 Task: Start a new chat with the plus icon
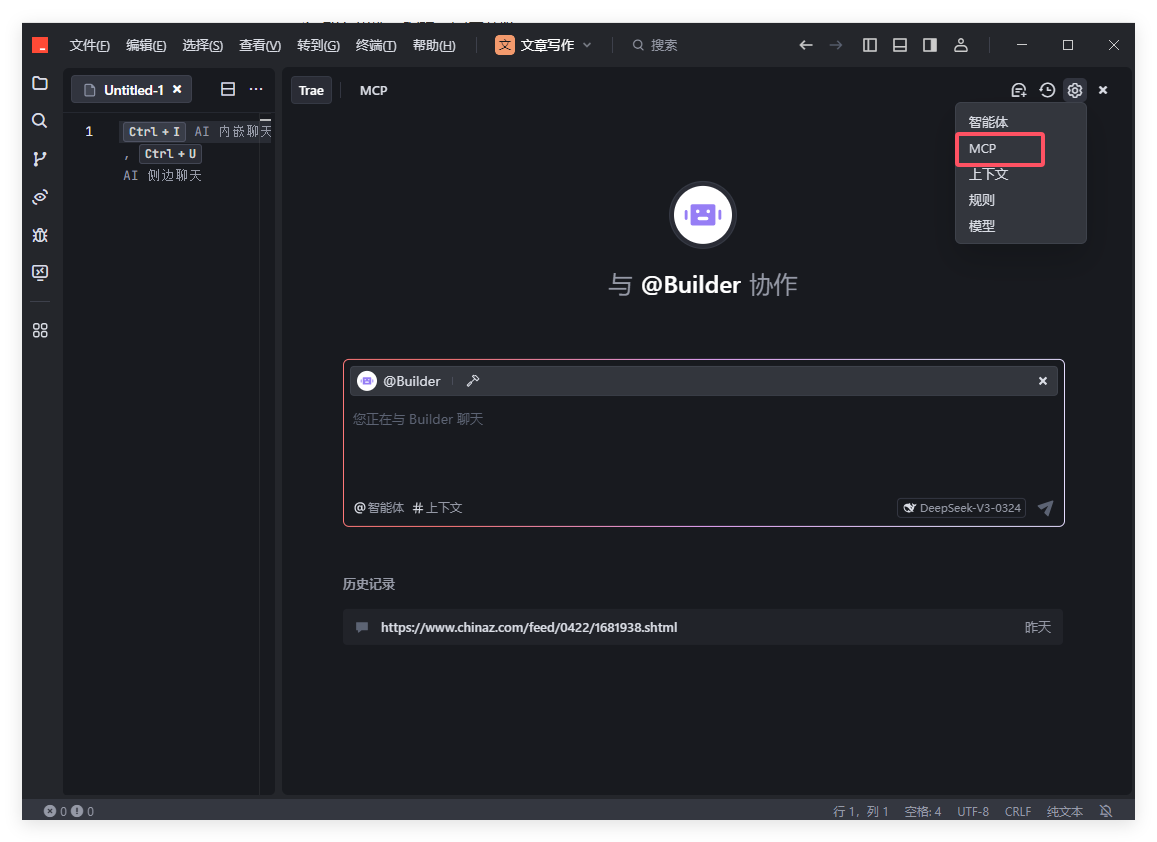tap(1018, 90)
